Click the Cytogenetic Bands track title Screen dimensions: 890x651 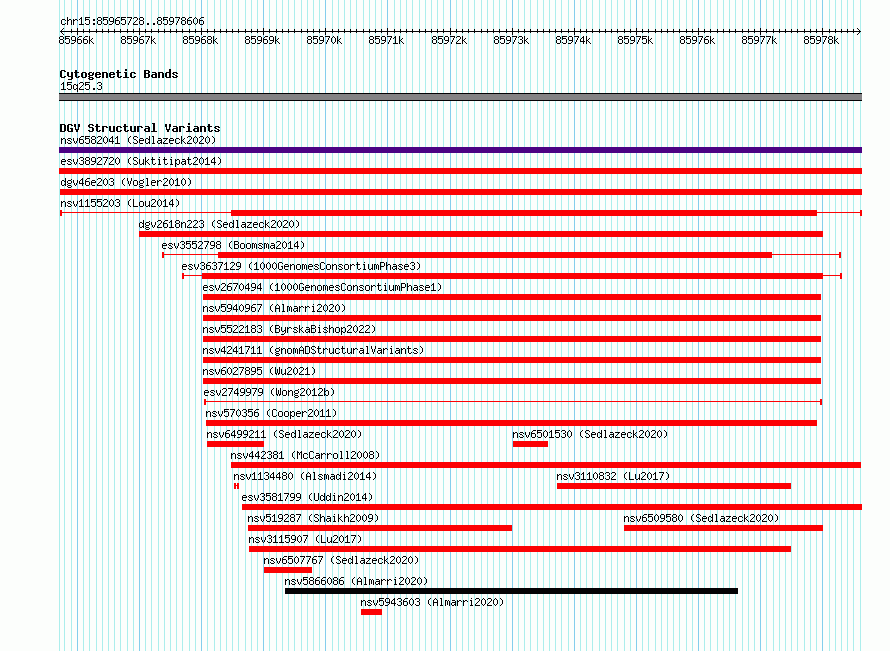click(119, 74)
